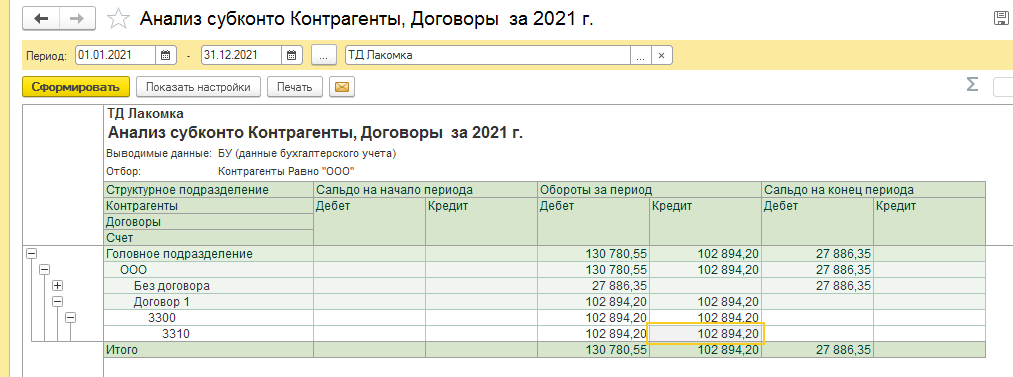This screenshot has width=1013, height=377.
Task: Click the Контрагенты header cell
Action: click(x=208, y=206)
